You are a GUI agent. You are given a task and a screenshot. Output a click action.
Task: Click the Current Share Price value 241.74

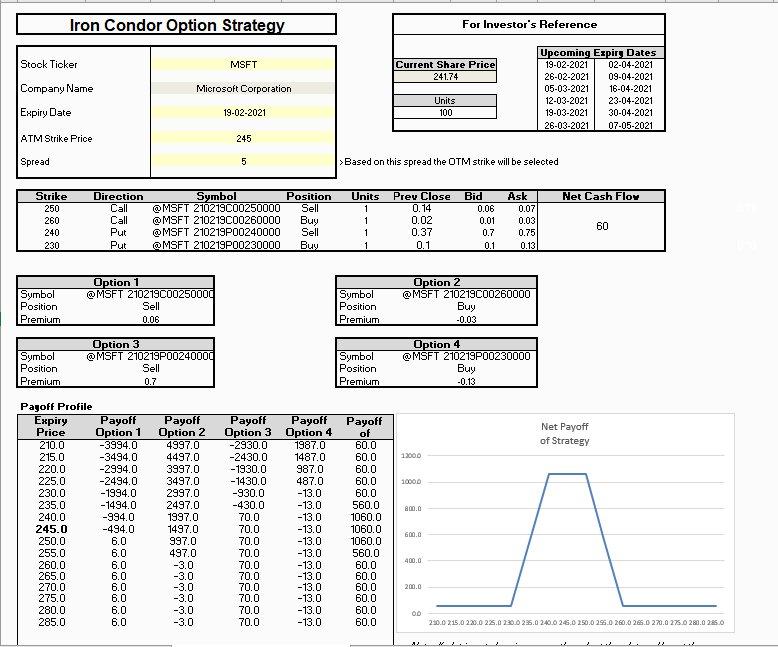[445, 77]
